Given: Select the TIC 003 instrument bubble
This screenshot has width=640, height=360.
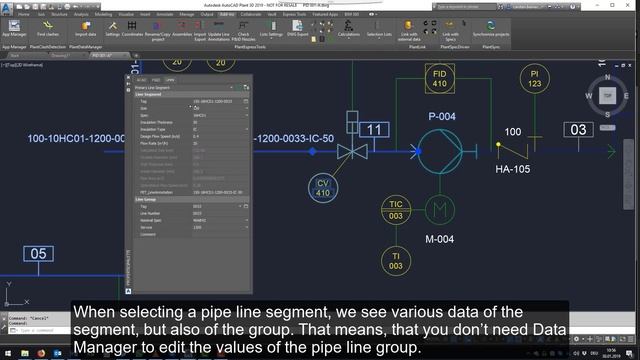Looking at the screenshot, I should tap(396, 210).
